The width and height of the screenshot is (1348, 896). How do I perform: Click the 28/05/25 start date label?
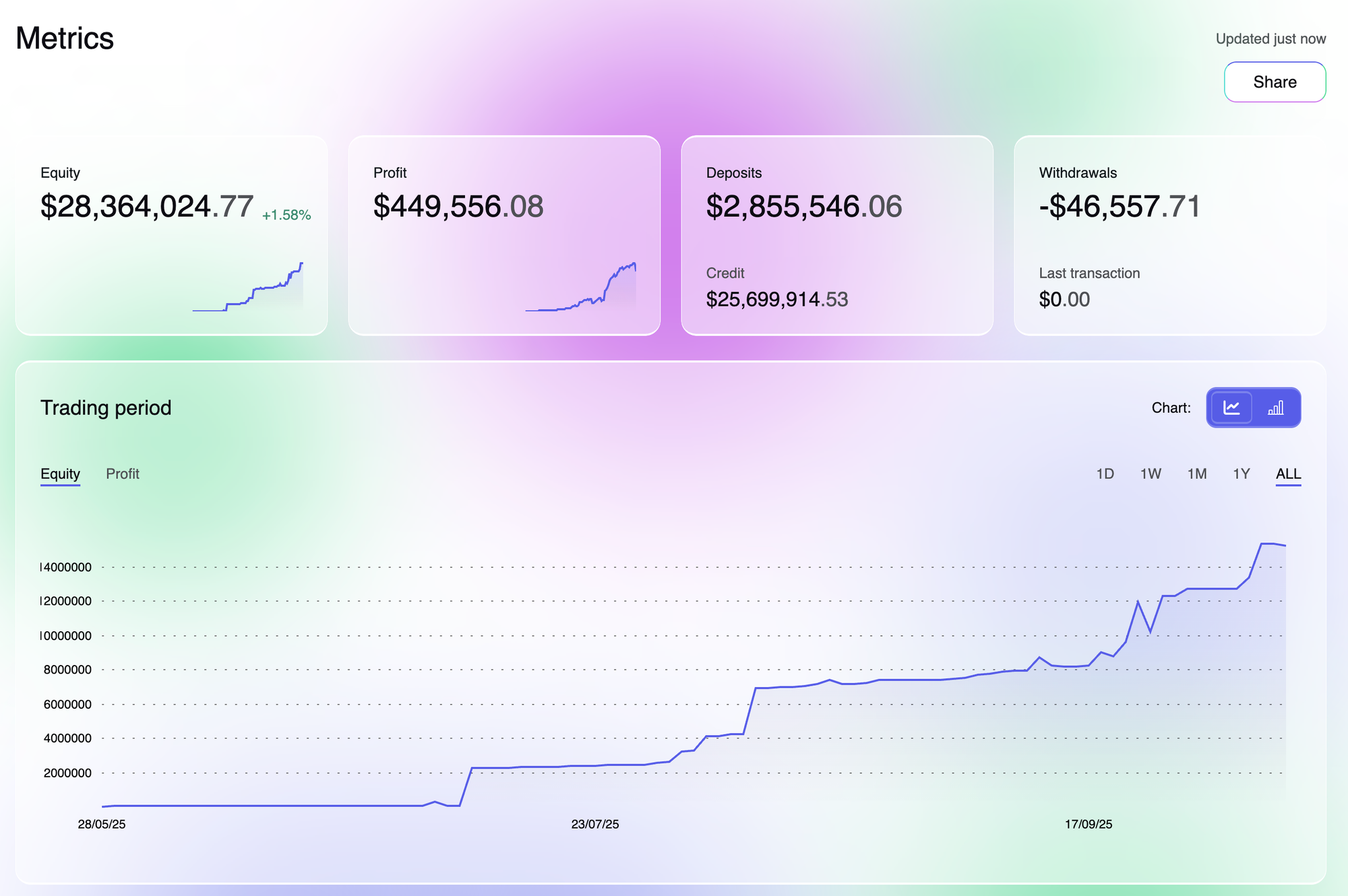[102, 824]
